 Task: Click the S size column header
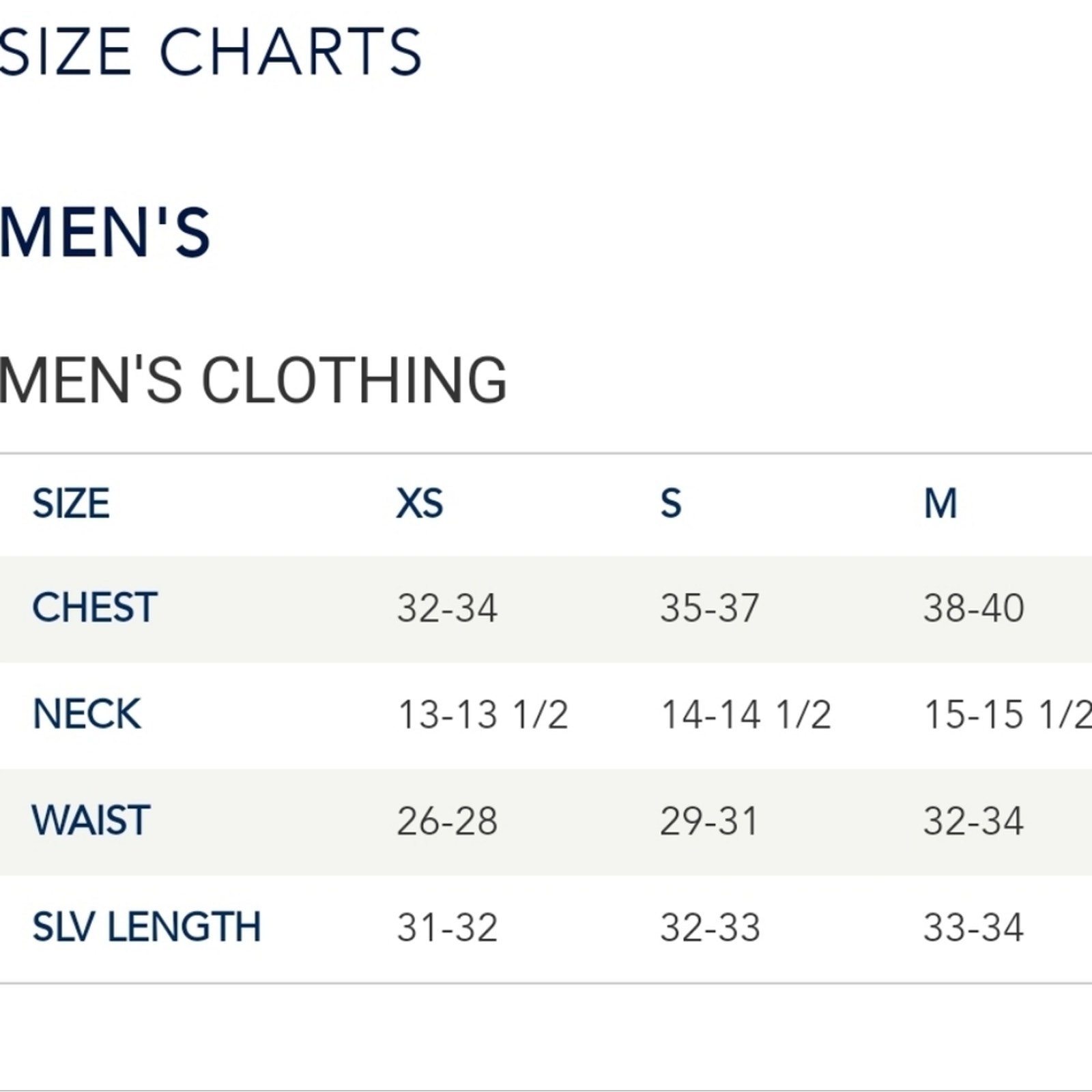[x=671, y=504]
